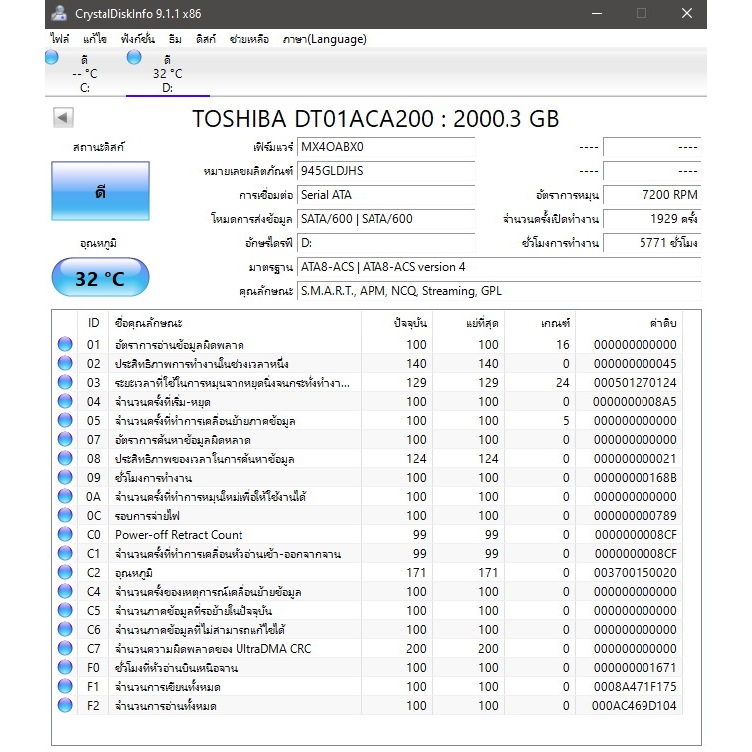Open the ไฟล์ (File) menu
The image size is (752, 752).
tap(60, 39)
